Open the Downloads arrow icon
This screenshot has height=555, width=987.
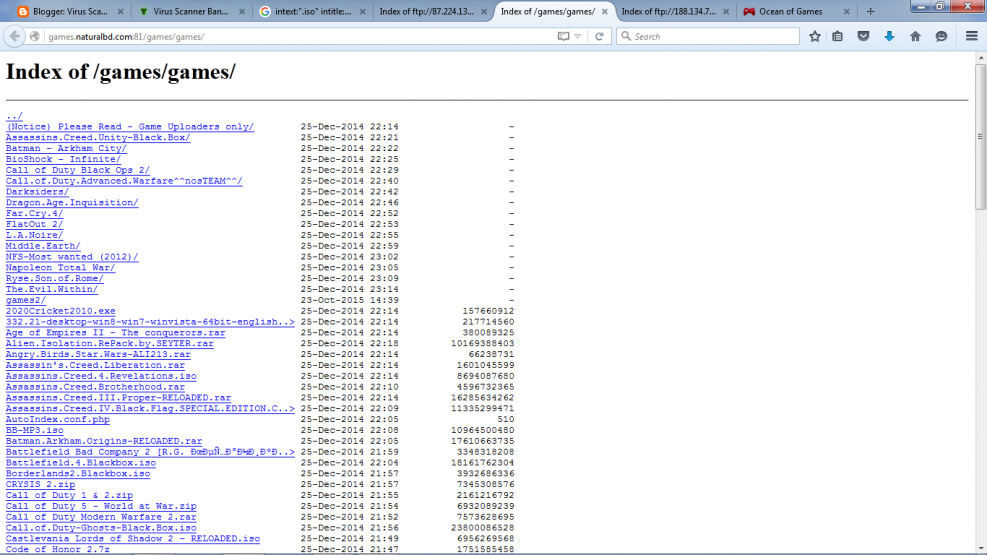point(889,36)
